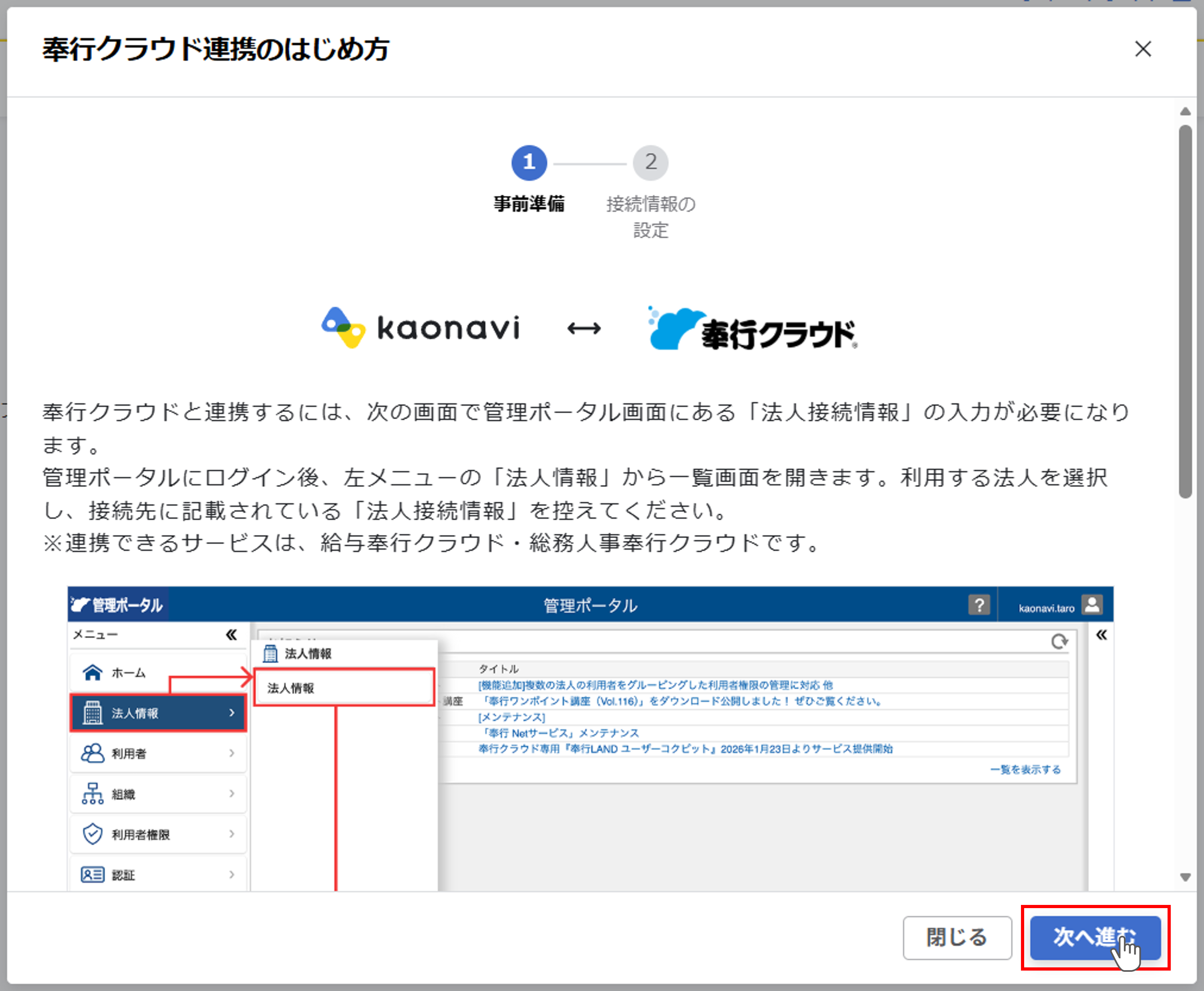Image resolution: width=1204 pixels, height=991 pixels.
Task: Click the 法人情報 building icon in the left menu
Action: pos(93,712)
